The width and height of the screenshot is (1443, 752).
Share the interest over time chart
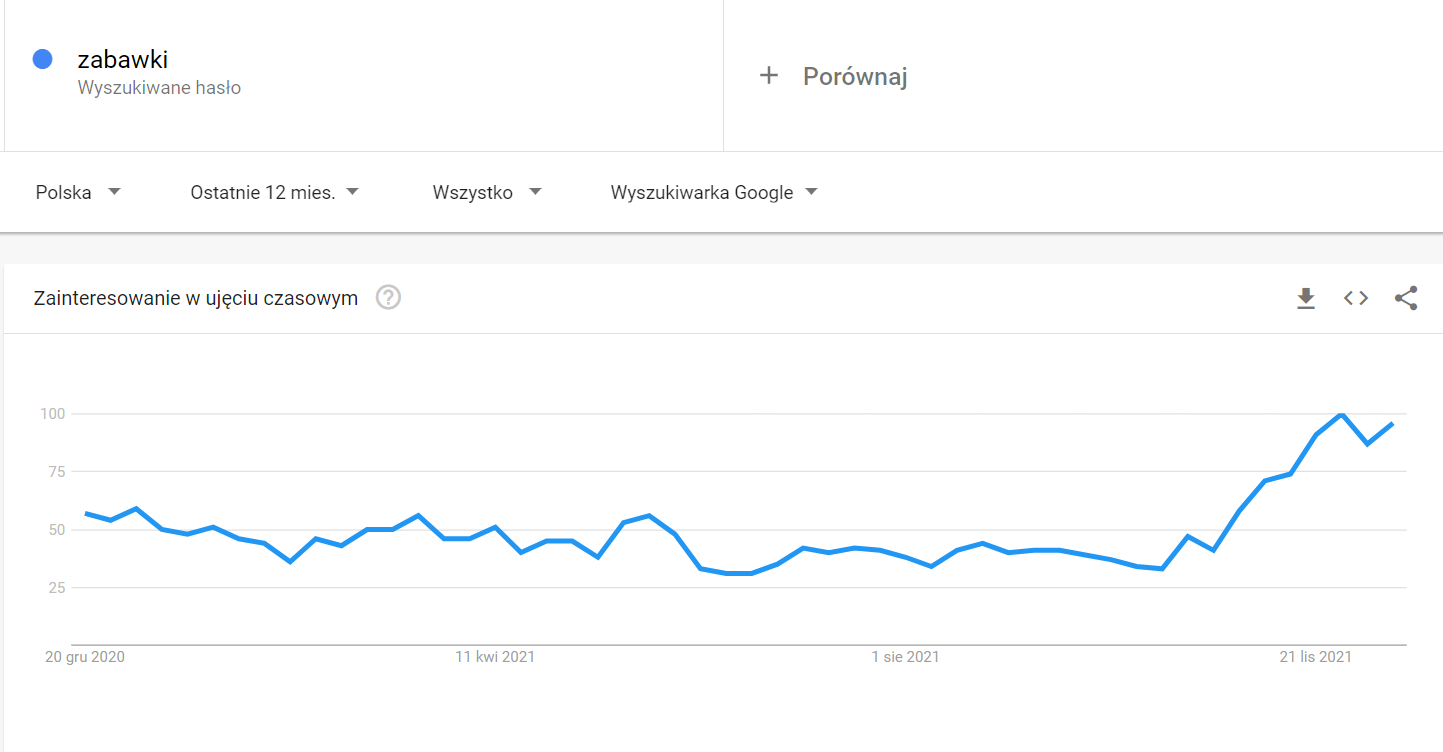coord(1406,298)
